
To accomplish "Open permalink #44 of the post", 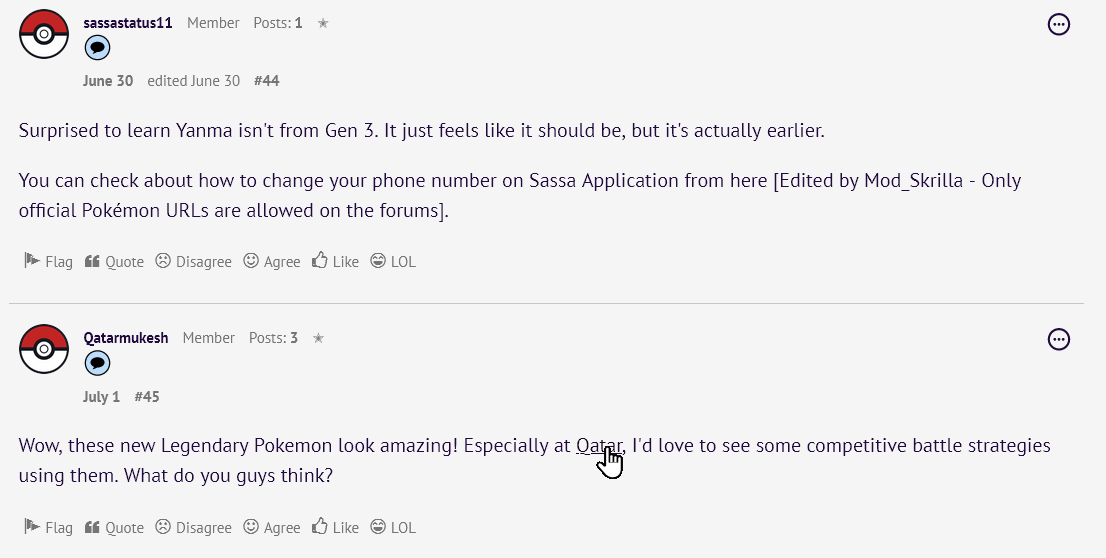I will coord(267,81).
